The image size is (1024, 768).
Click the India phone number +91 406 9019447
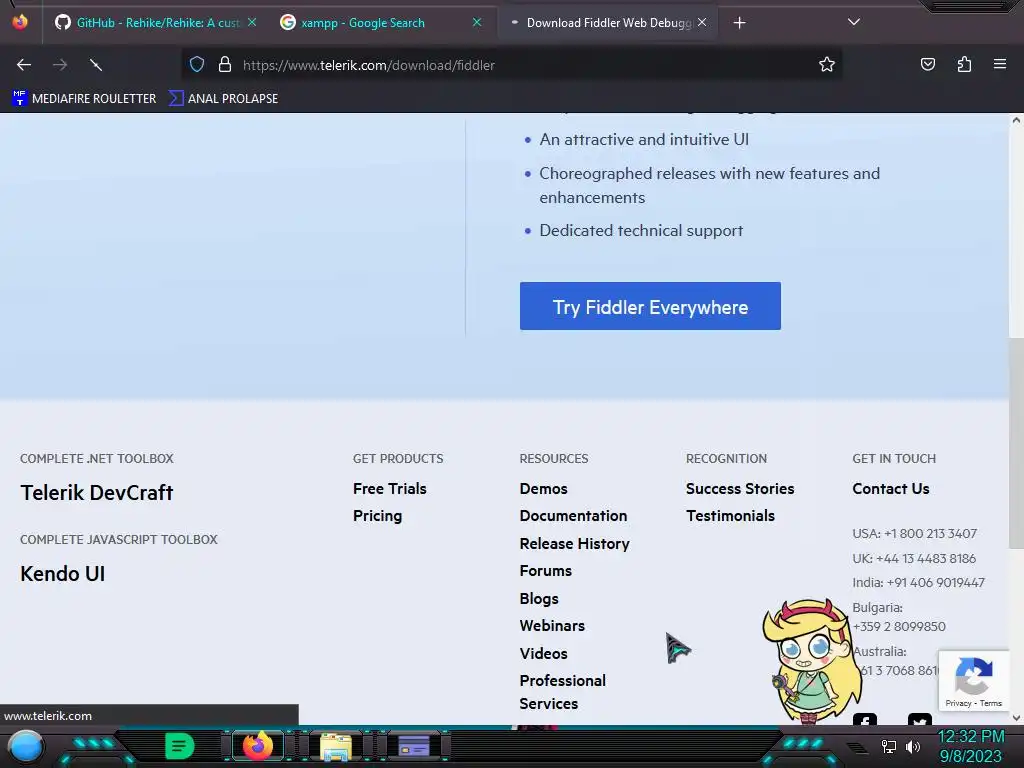936,583
